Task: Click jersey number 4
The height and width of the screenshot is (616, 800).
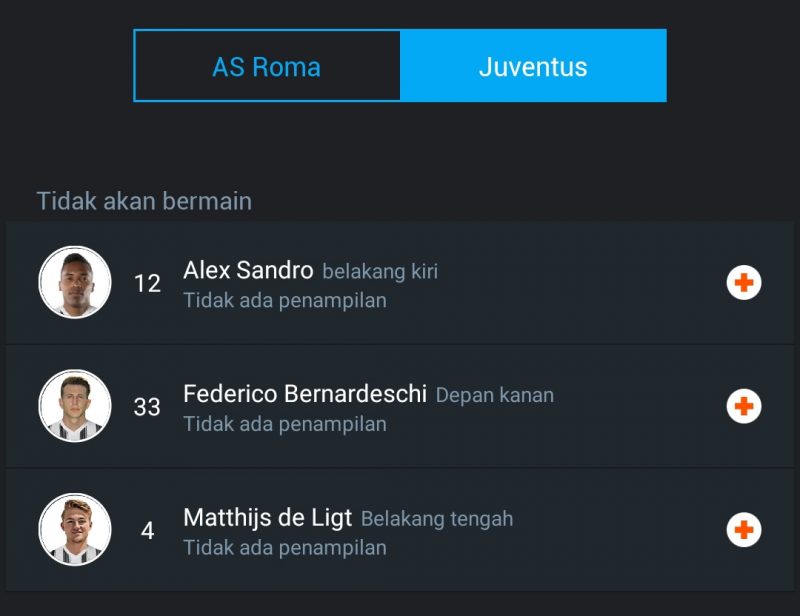Action: click(x=147, y=531)
